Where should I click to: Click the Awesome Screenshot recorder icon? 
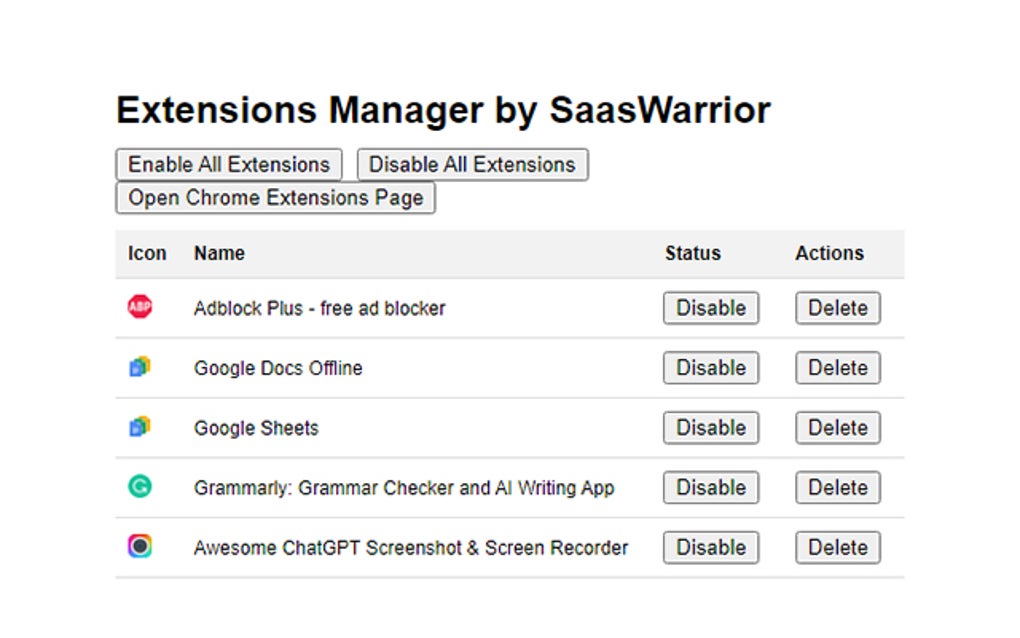tap(140, 546)
